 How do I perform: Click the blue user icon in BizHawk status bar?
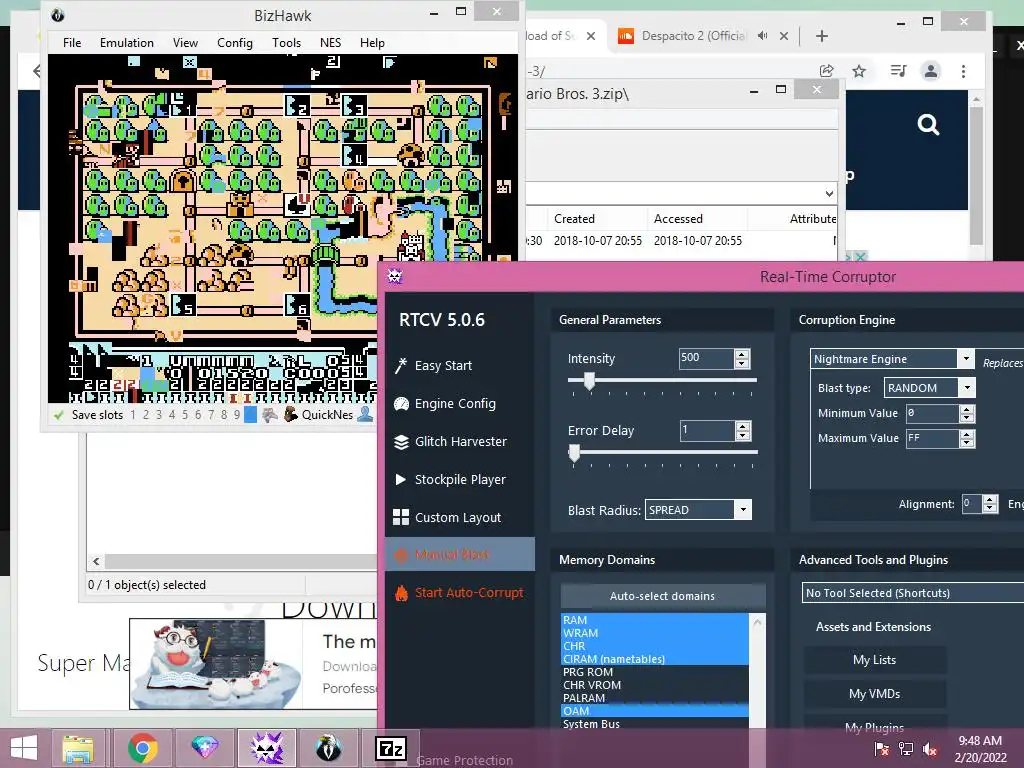[x=365, y=414]
